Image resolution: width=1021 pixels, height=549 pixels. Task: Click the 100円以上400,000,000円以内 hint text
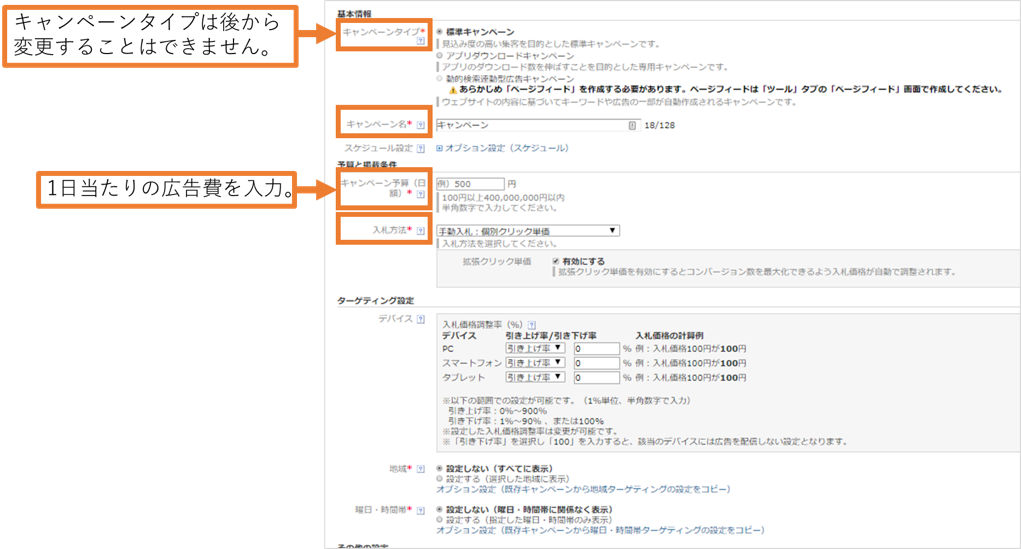503,197
